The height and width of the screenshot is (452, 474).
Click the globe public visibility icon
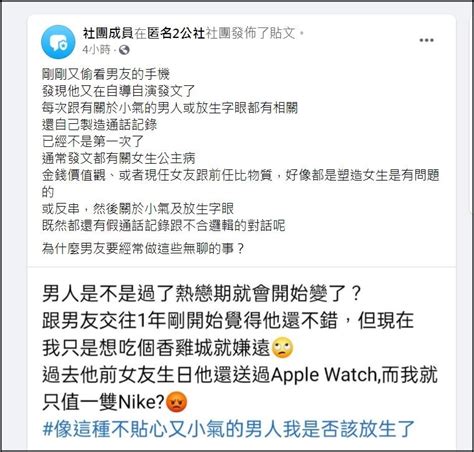pyautogui.click(x=124, y=50)
